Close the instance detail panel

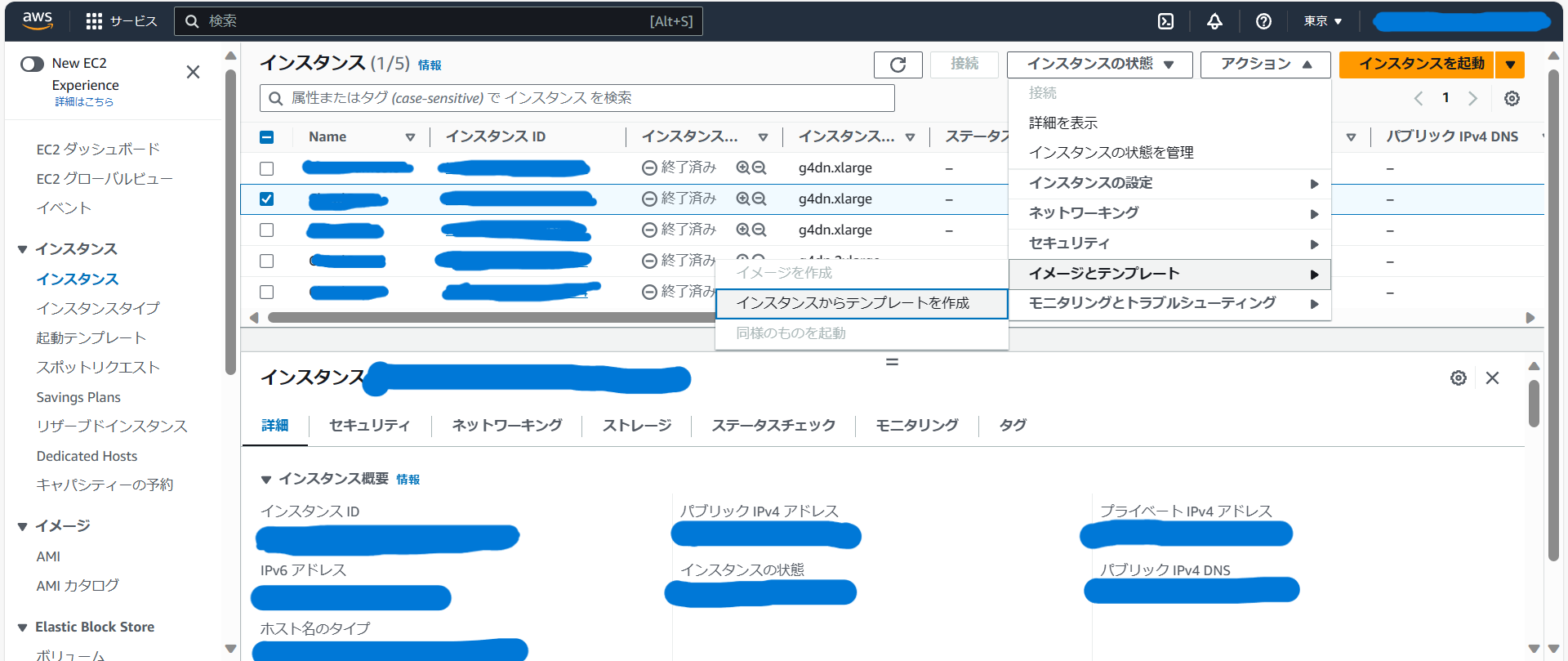coord(1492,377)
